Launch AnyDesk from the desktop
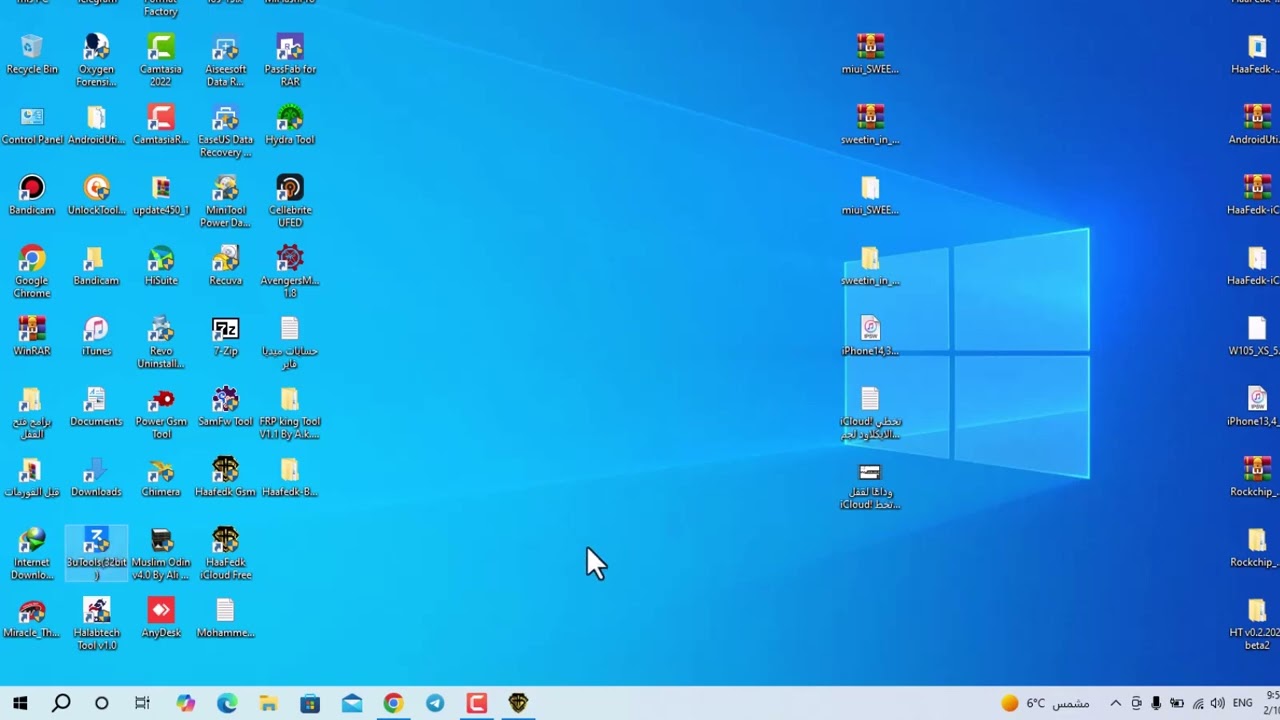The height and width of the screenshot is (720, 1280). click(161, 618)
